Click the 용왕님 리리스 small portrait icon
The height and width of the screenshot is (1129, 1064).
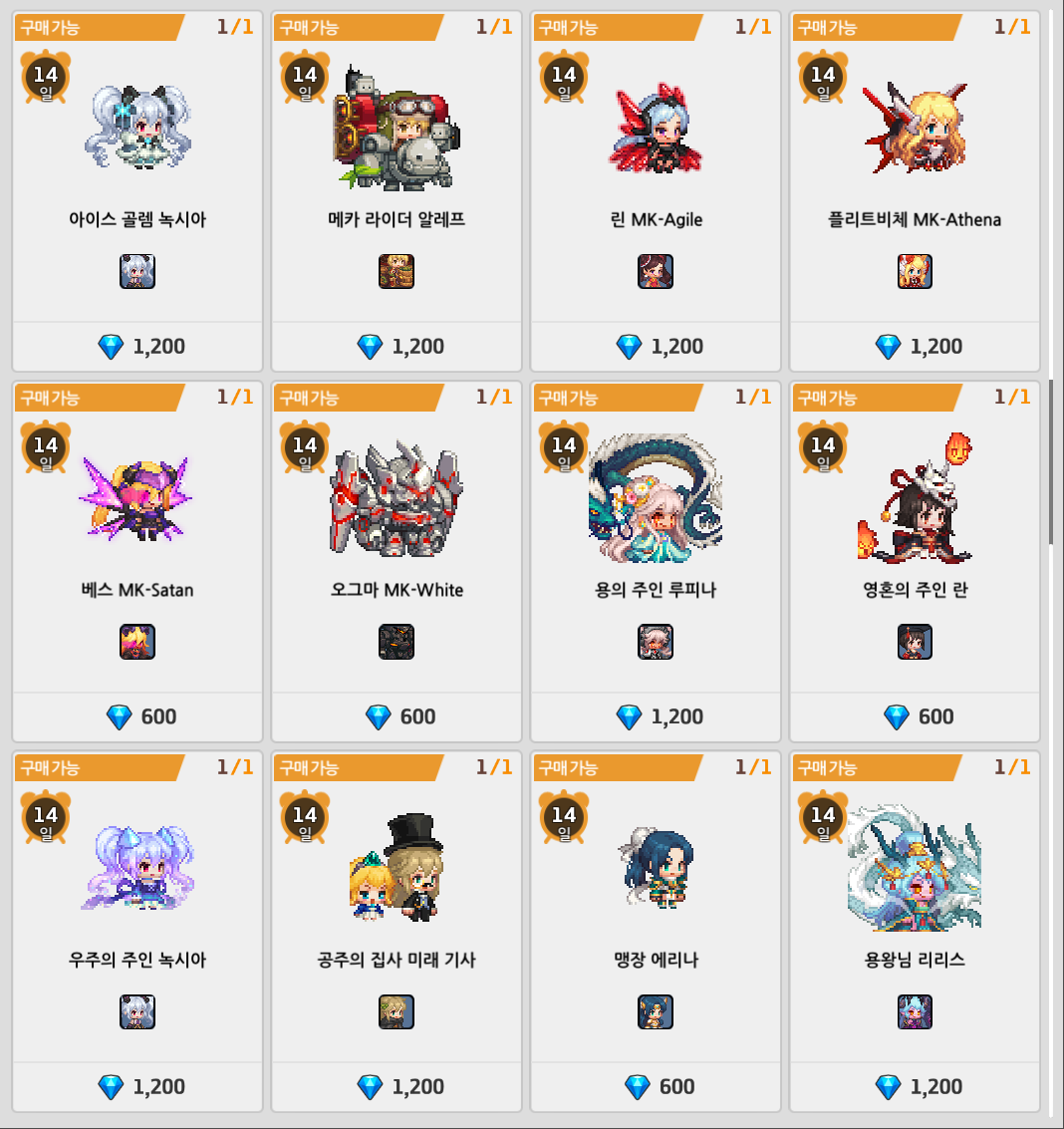[x=915, y=1011]
